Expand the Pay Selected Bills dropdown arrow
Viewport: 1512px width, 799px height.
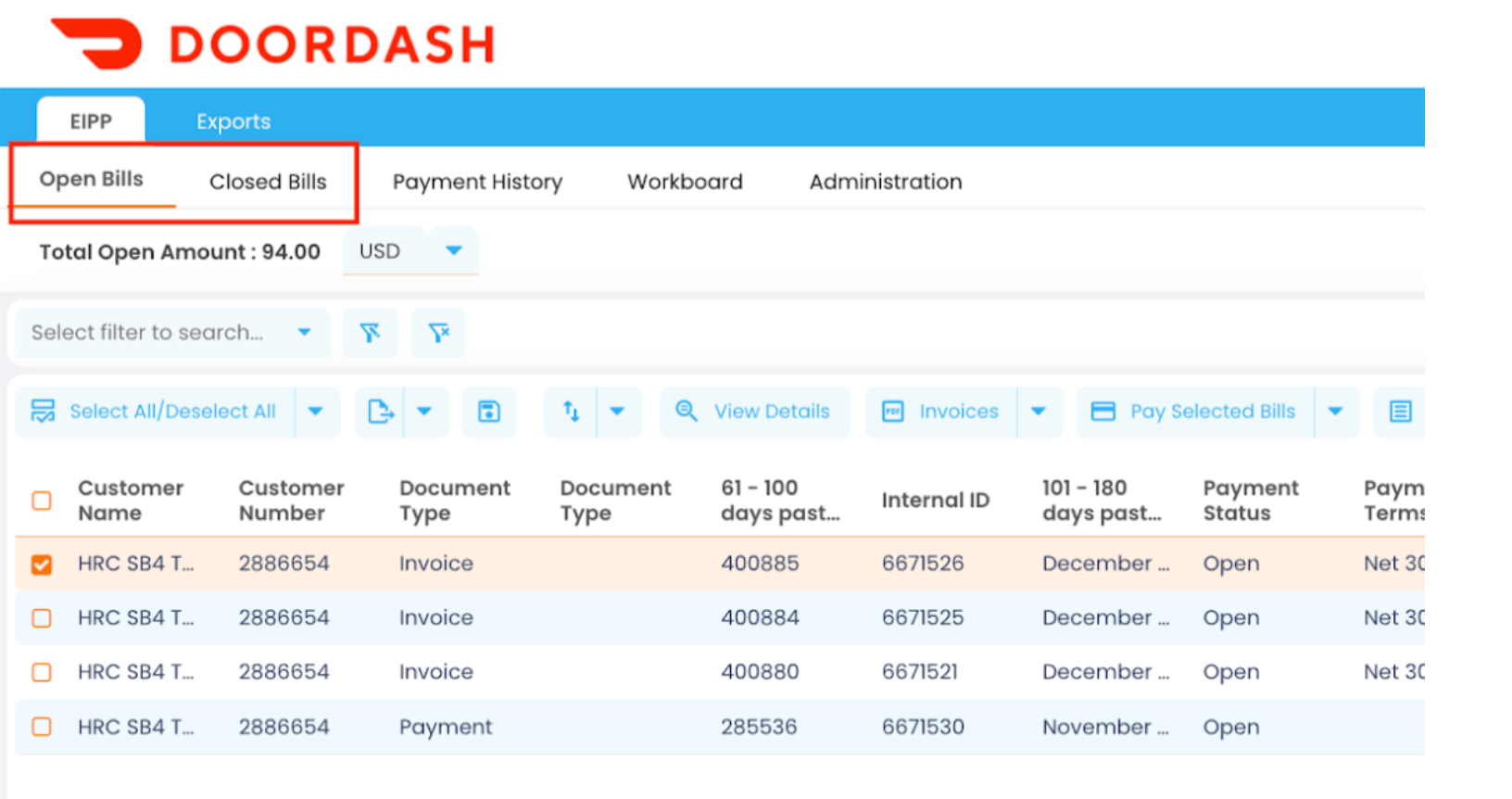click(x=1335, y=412)
